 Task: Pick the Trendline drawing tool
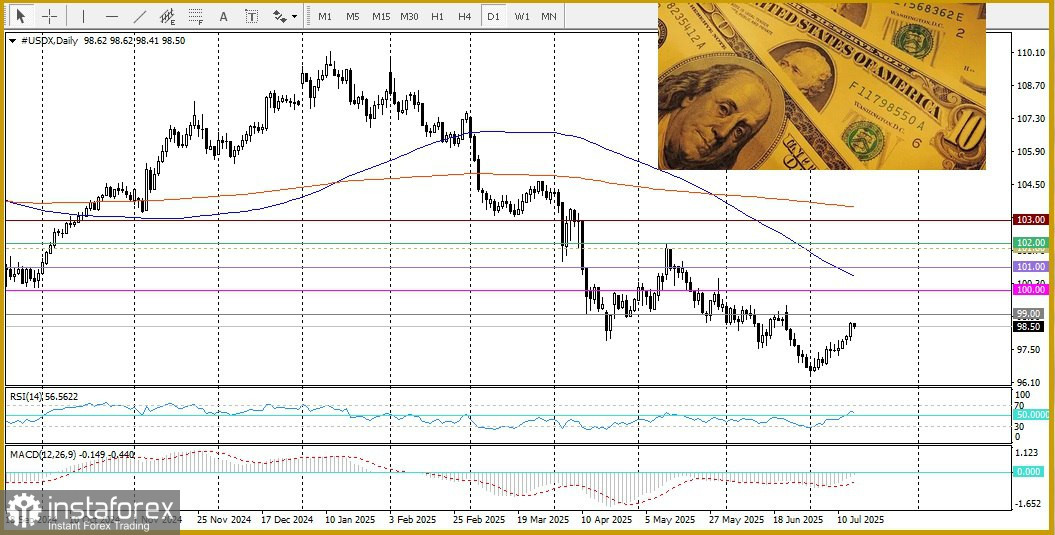140,16
